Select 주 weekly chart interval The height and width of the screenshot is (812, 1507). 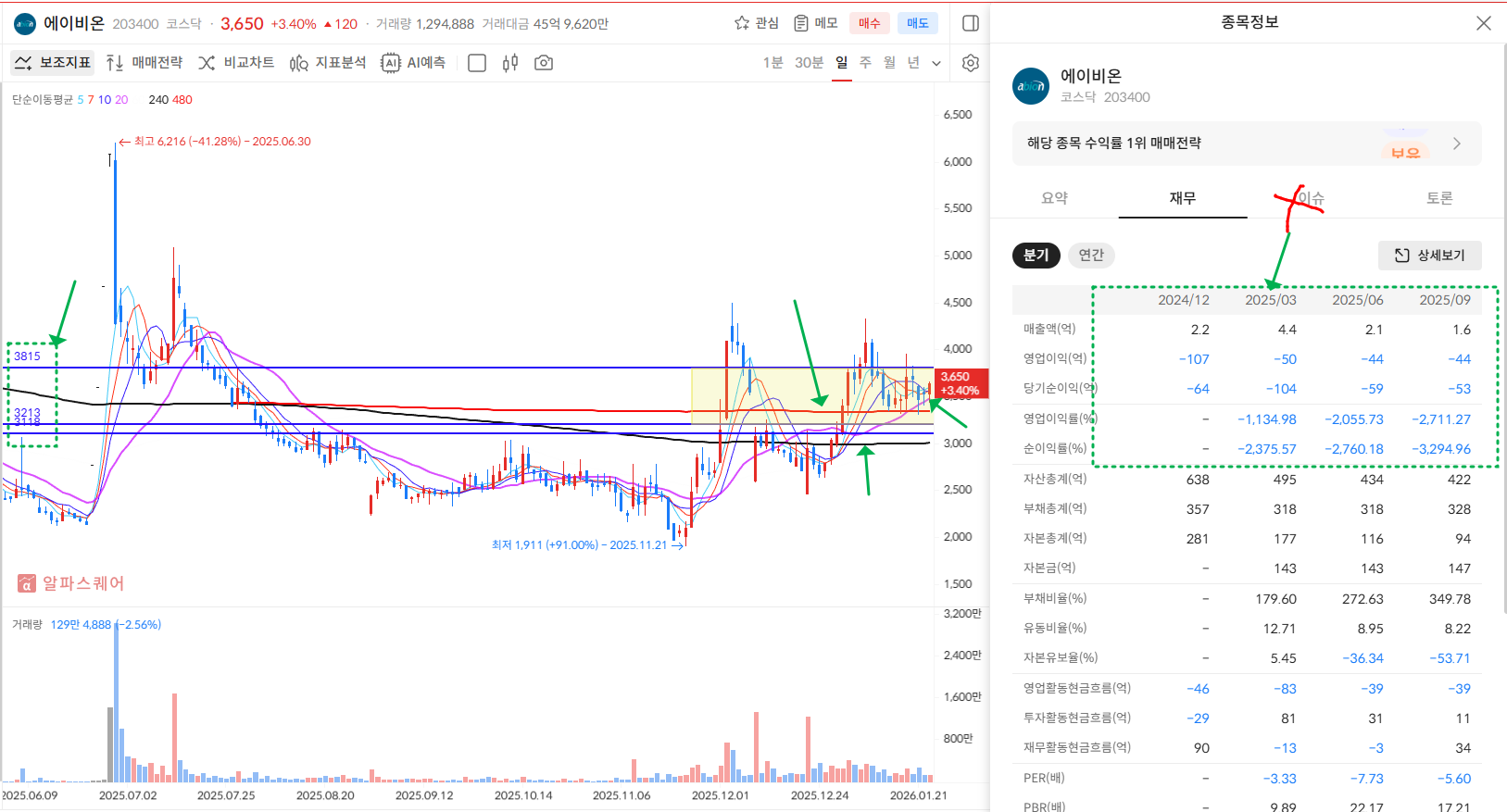(865, 63)
